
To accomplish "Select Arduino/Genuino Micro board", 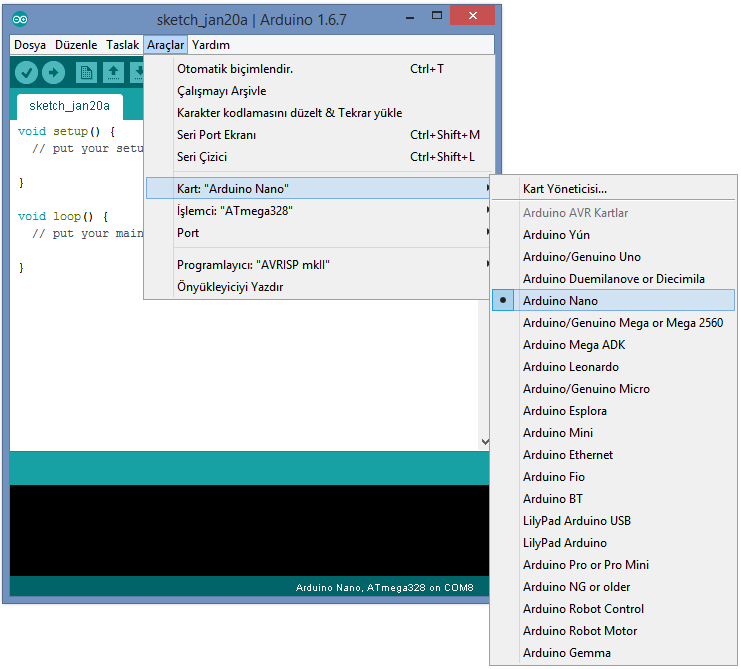I will [x=613, y=389].
